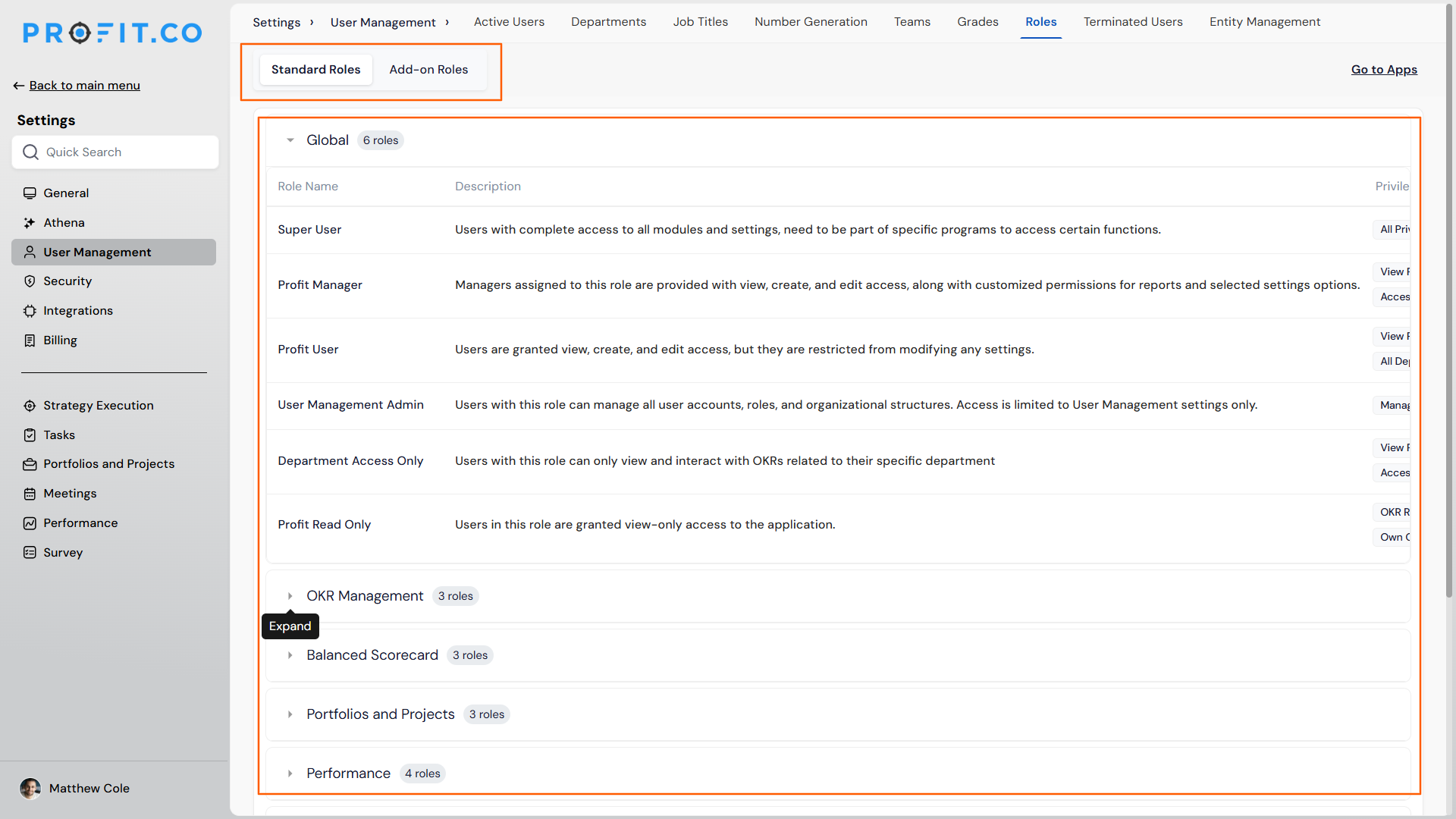The image size is (1456, 819).
Task: Collapse the Global roles section
Action: click(x=290, y=140)
